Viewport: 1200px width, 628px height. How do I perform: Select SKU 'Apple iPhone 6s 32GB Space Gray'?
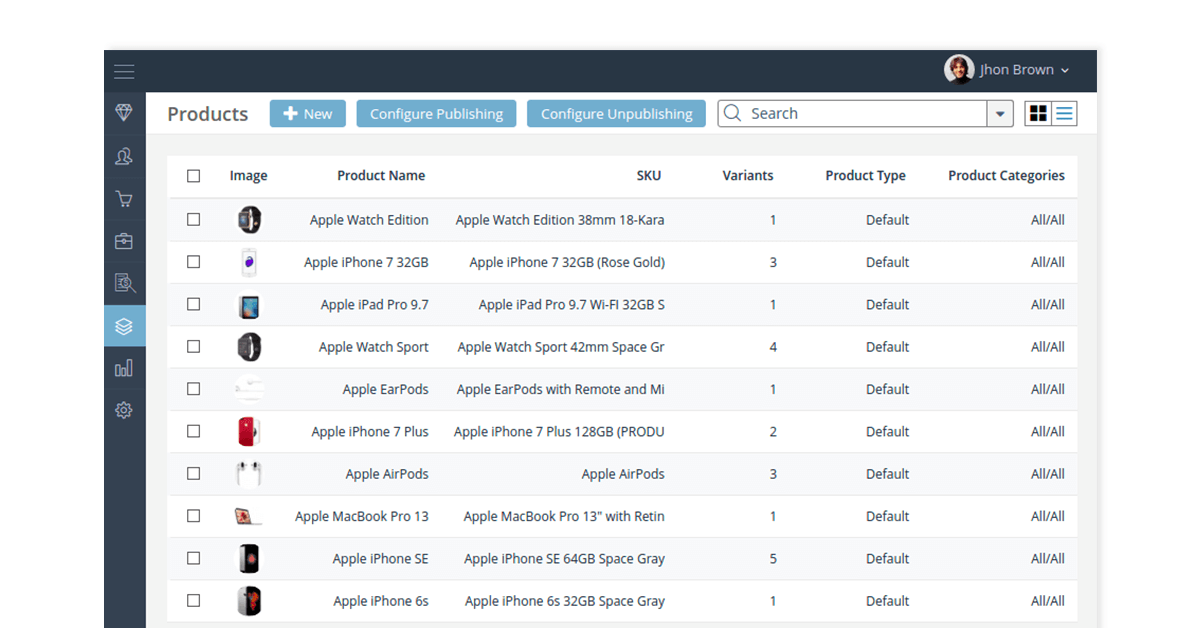565,601
